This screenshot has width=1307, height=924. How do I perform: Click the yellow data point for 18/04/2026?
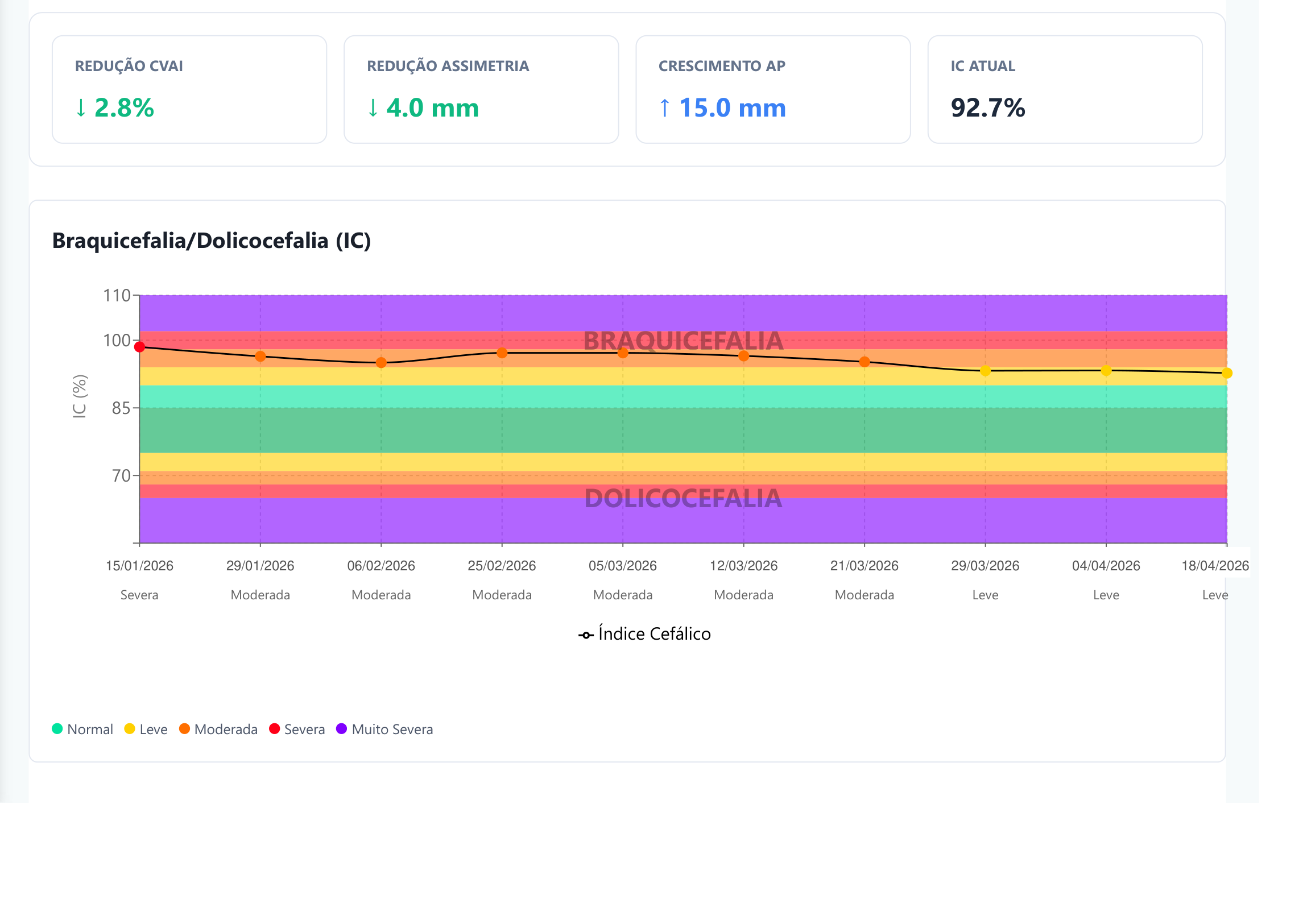point(1227,373)
